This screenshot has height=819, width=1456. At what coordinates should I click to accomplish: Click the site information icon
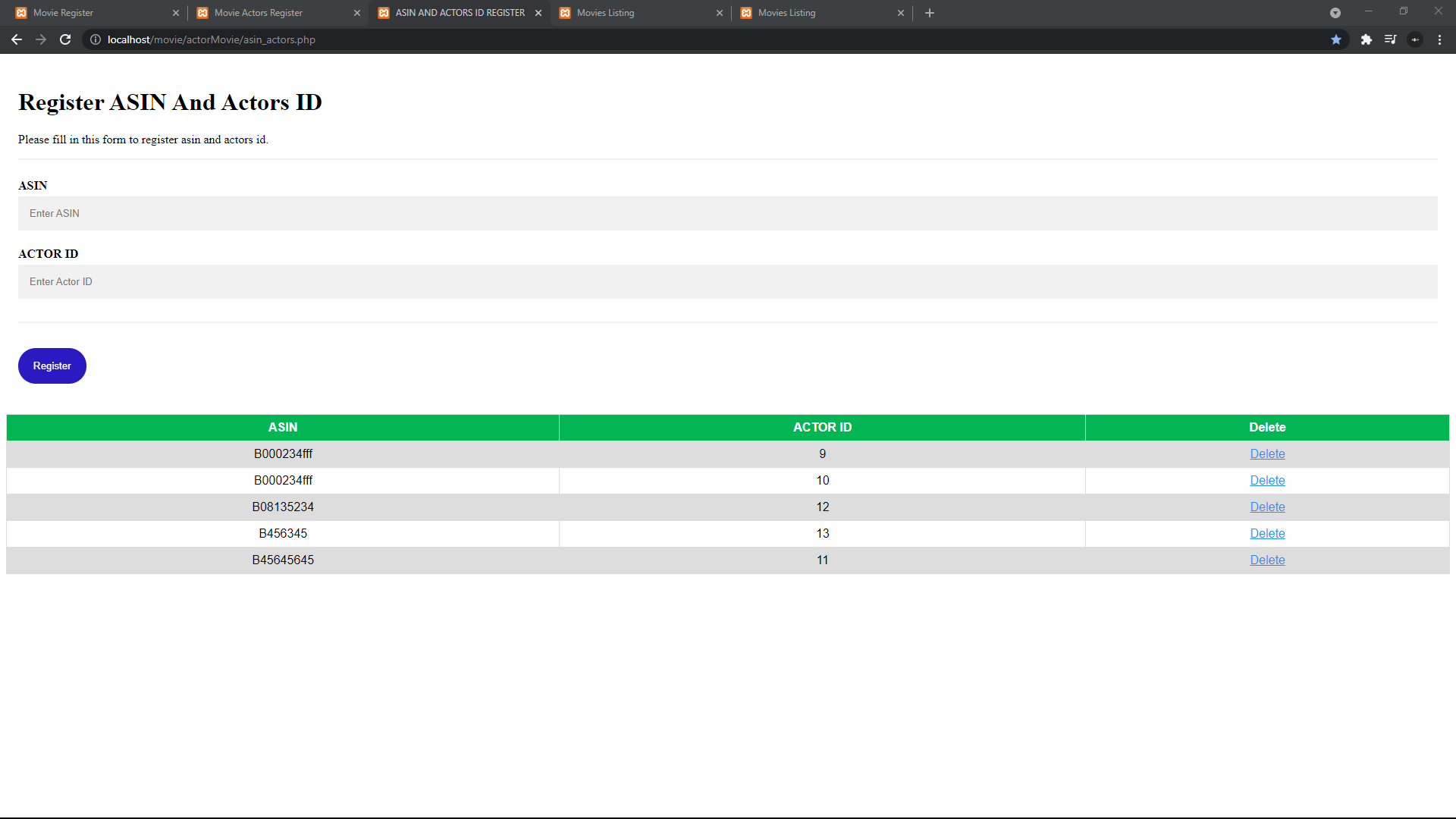tap(96, 39)
